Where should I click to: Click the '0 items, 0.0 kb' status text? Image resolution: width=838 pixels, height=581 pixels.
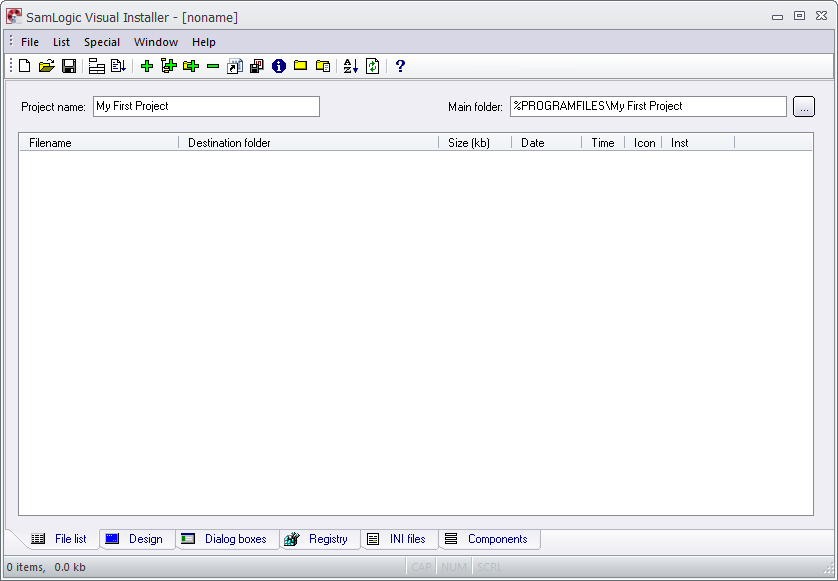[46, 567]
